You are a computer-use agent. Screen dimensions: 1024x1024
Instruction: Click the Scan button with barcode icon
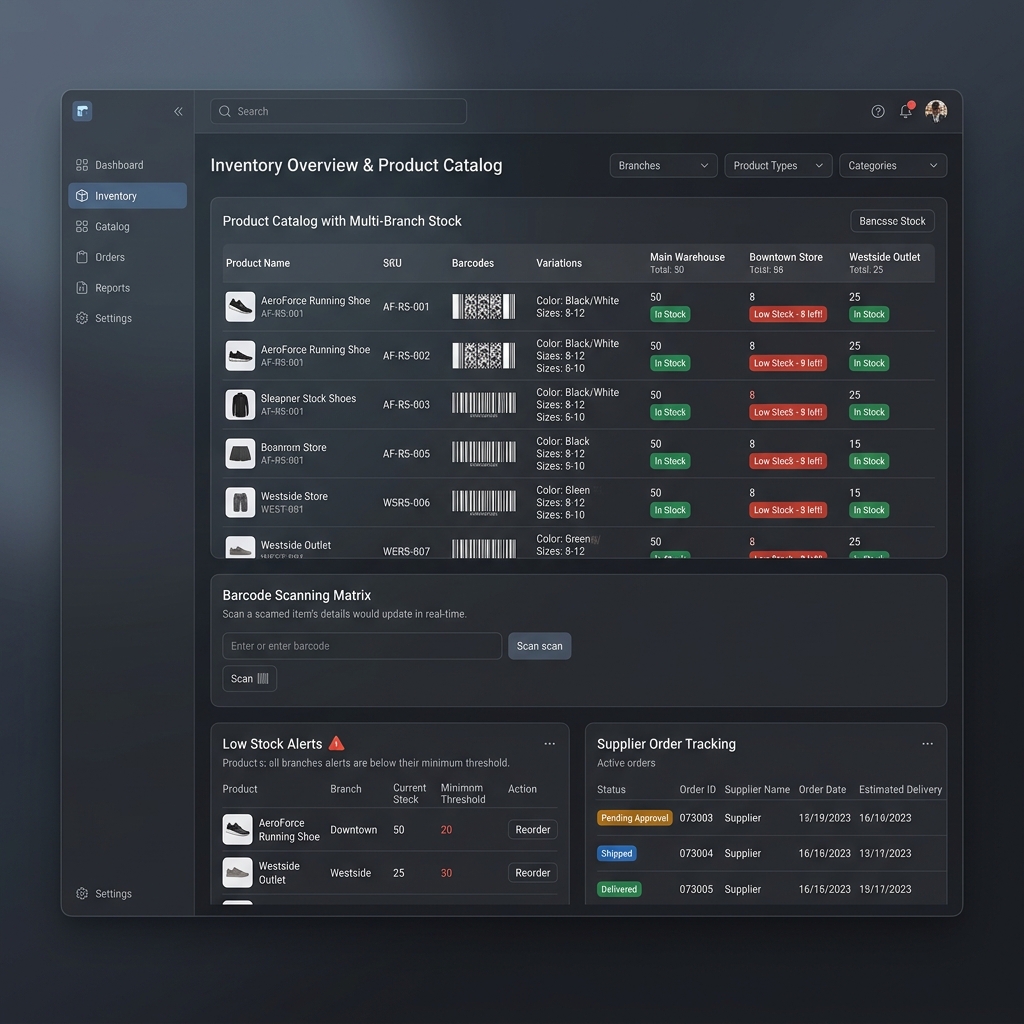(249, 679)
